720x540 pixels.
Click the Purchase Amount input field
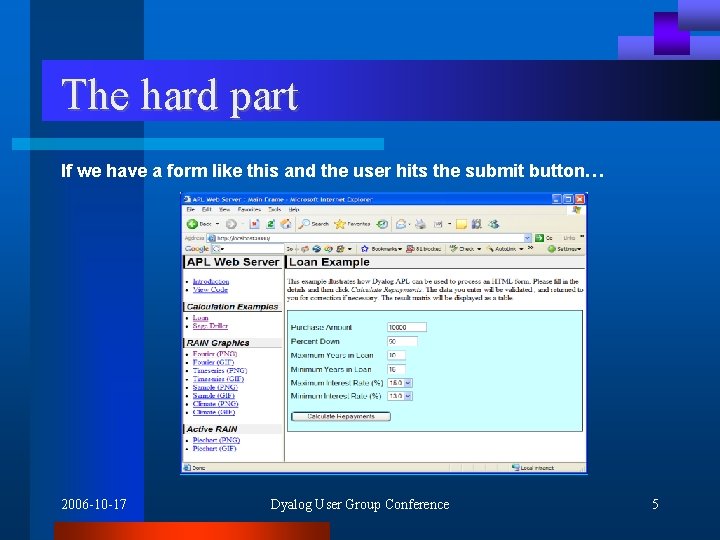click(x=407, y=327)
